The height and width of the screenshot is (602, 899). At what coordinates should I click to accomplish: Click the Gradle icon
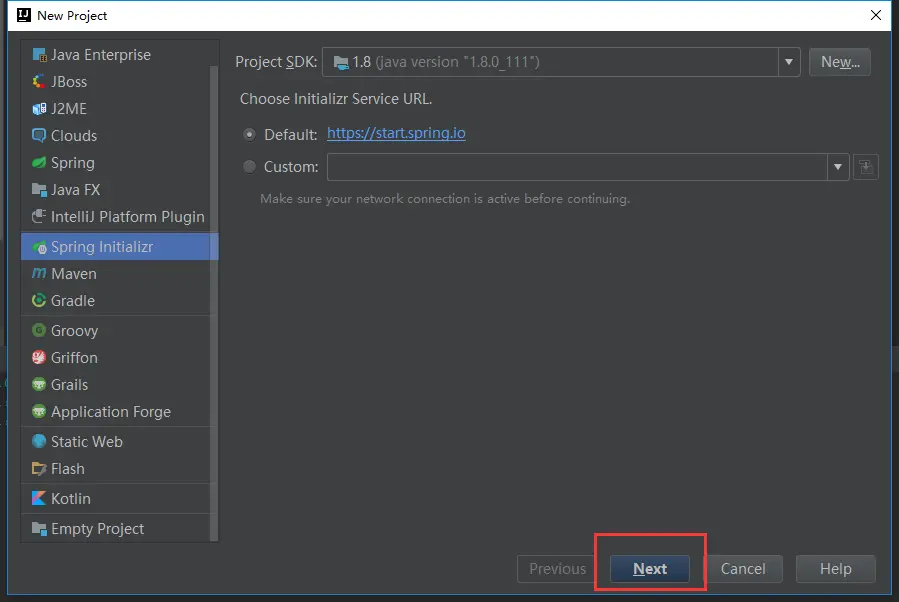(x=39, y=300)
